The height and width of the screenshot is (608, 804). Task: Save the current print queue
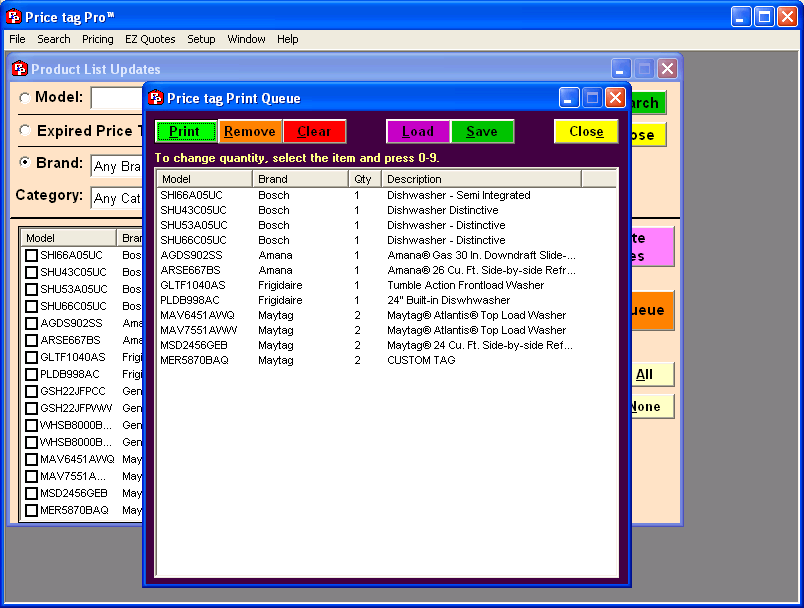(482, 131)
